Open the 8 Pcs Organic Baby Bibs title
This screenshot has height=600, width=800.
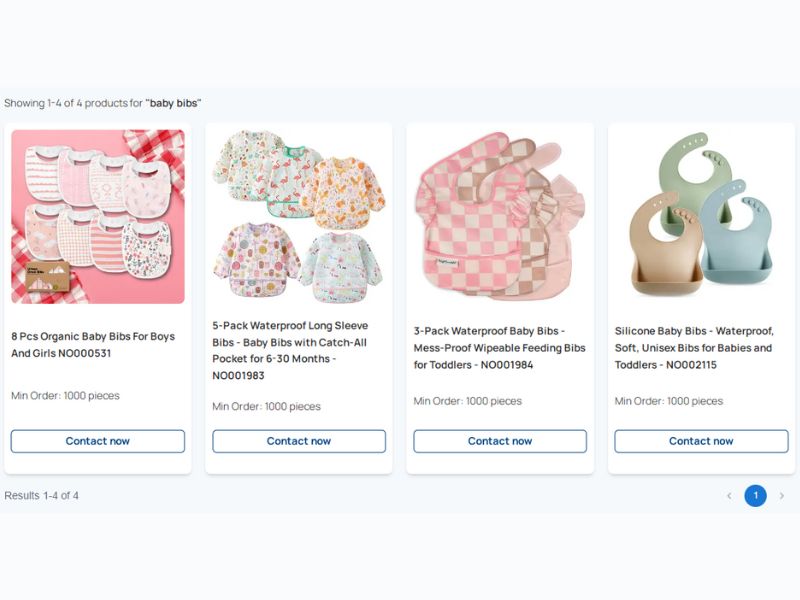(x=93, y=345)
